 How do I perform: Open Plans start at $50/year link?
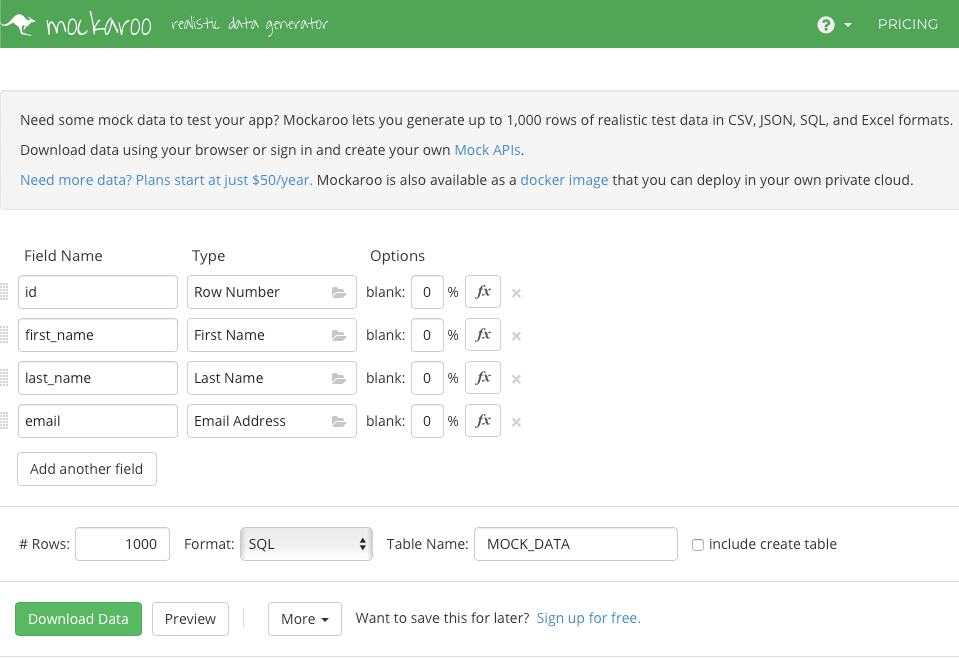coord(166,180)
